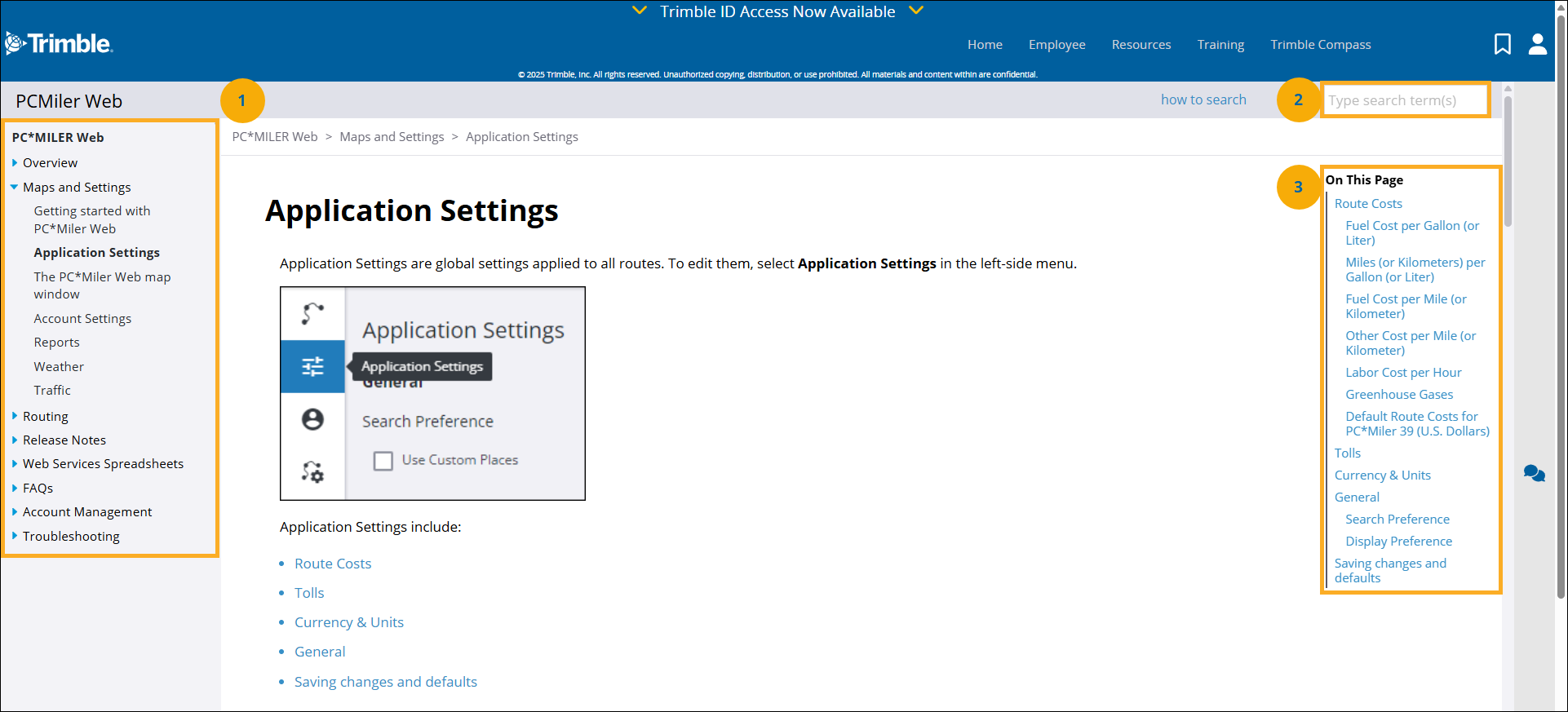Jump to Greenhouse Gases section
This screenshot has height=712, width=1568.
tap(1398, 395)
